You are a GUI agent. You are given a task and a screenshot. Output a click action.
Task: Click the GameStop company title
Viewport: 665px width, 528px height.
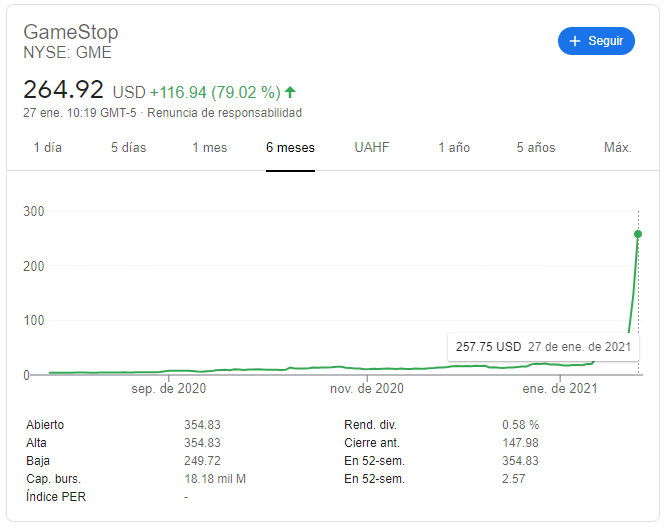tap(70, 33)
